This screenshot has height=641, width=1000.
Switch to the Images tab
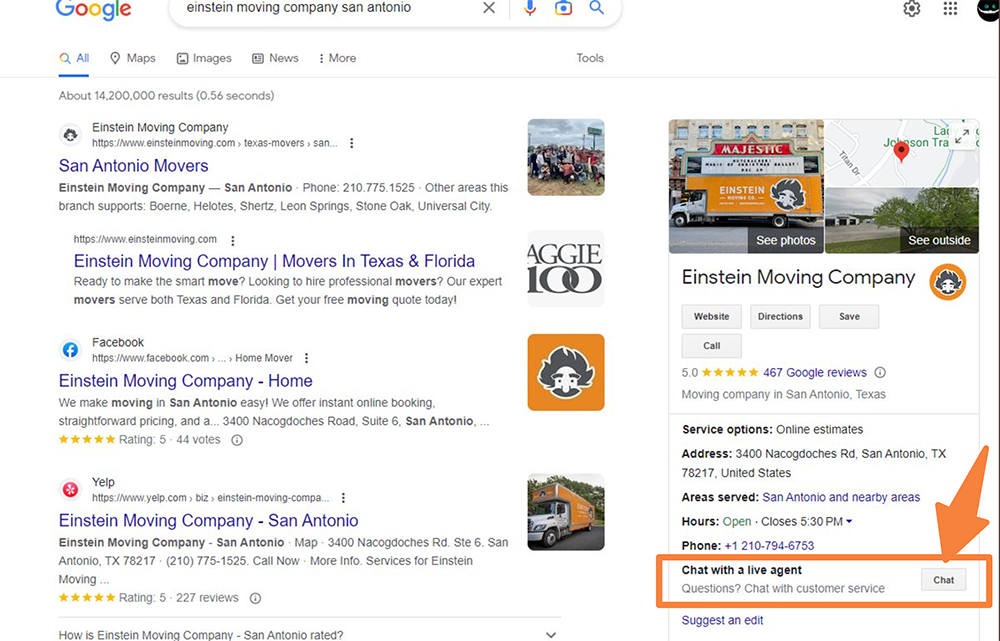point(204,58)
